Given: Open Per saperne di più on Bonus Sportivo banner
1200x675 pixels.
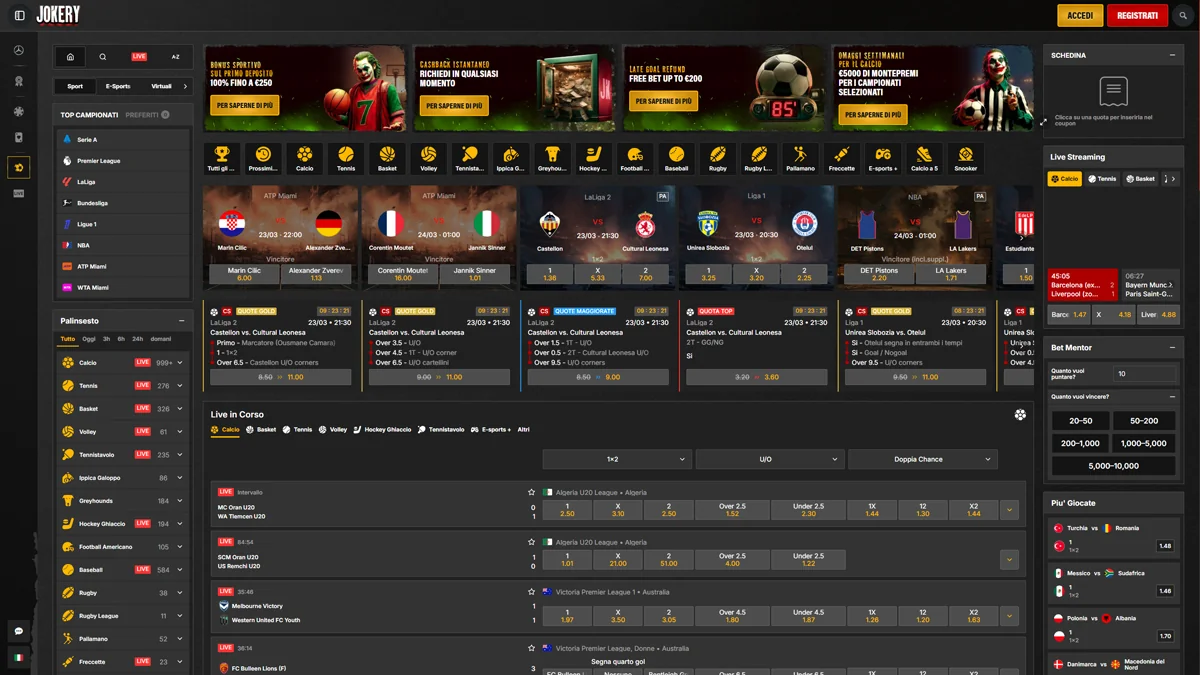Looking at the screenshot, I should coord(244,105).
